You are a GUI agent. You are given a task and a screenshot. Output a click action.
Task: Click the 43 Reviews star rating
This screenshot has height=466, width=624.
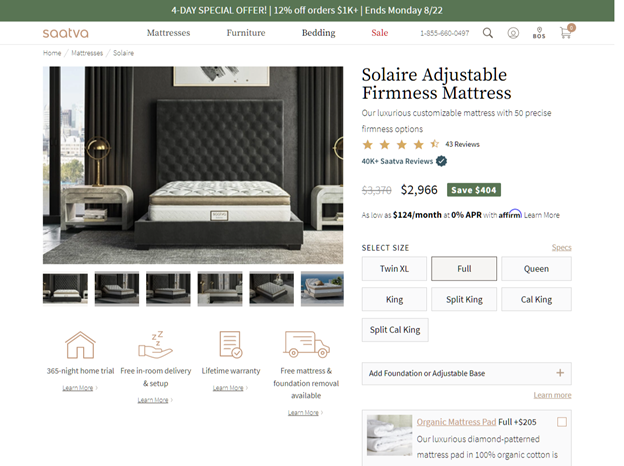pos(421,144)
